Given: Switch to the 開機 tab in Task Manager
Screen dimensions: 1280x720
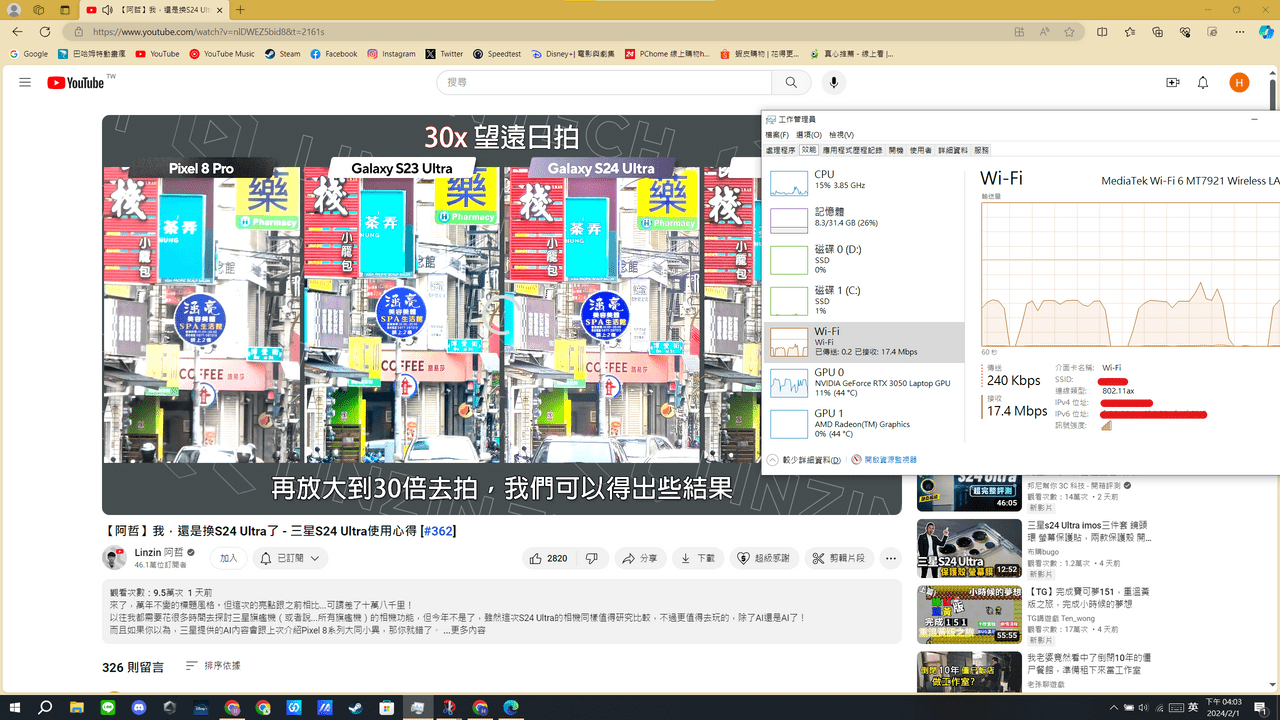Looking at the screenshot, I should (896, 150).
